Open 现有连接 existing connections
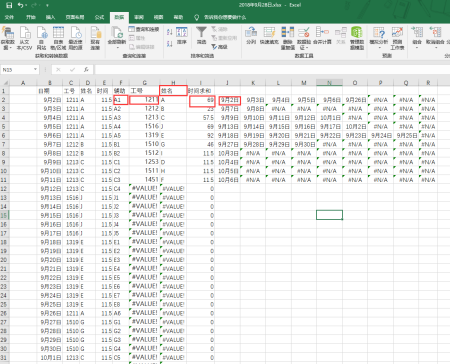450x364 pixels. pos(95,38)
